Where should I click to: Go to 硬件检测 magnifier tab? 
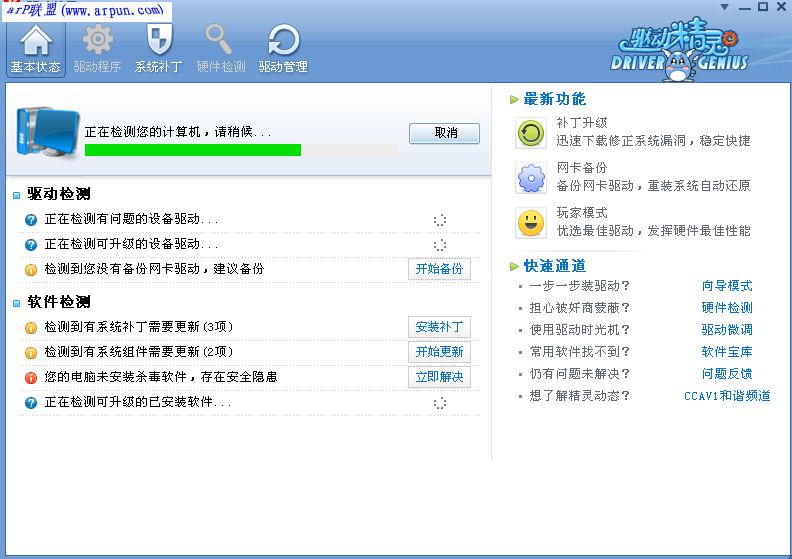pyautogui.click(x=221, y=49)
